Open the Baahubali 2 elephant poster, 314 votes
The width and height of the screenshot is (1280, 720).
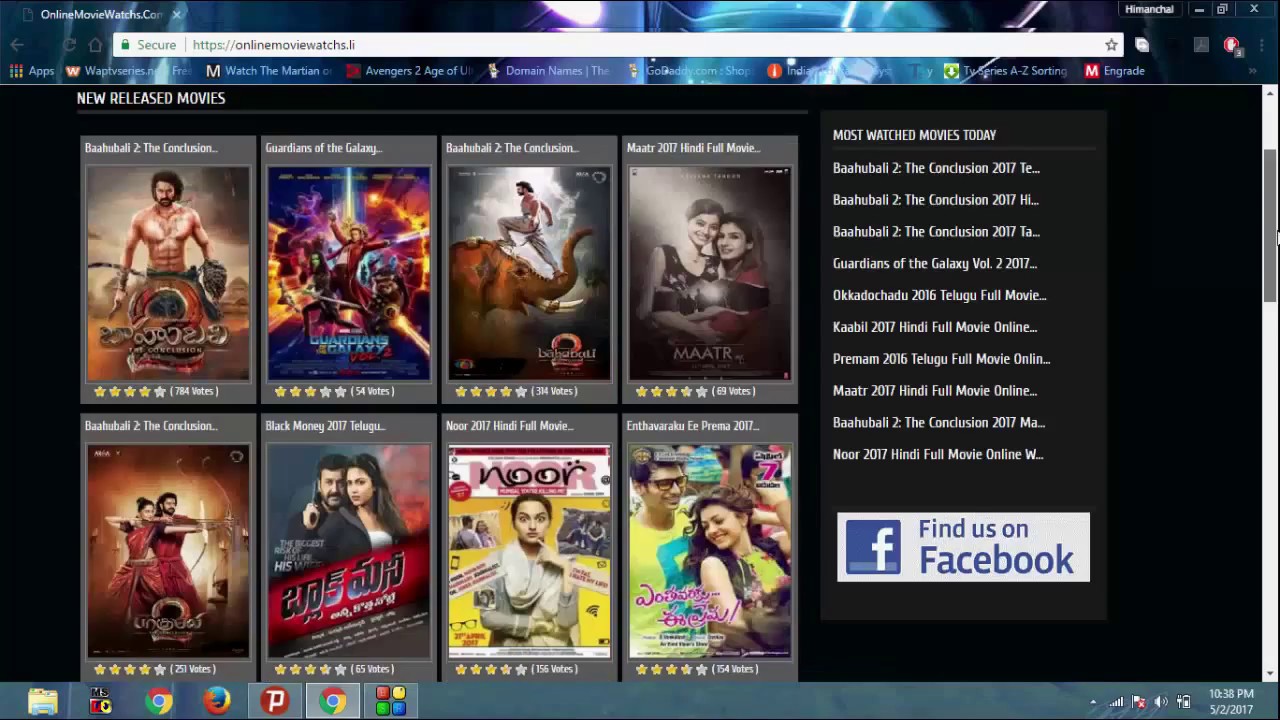click(529, 273)
